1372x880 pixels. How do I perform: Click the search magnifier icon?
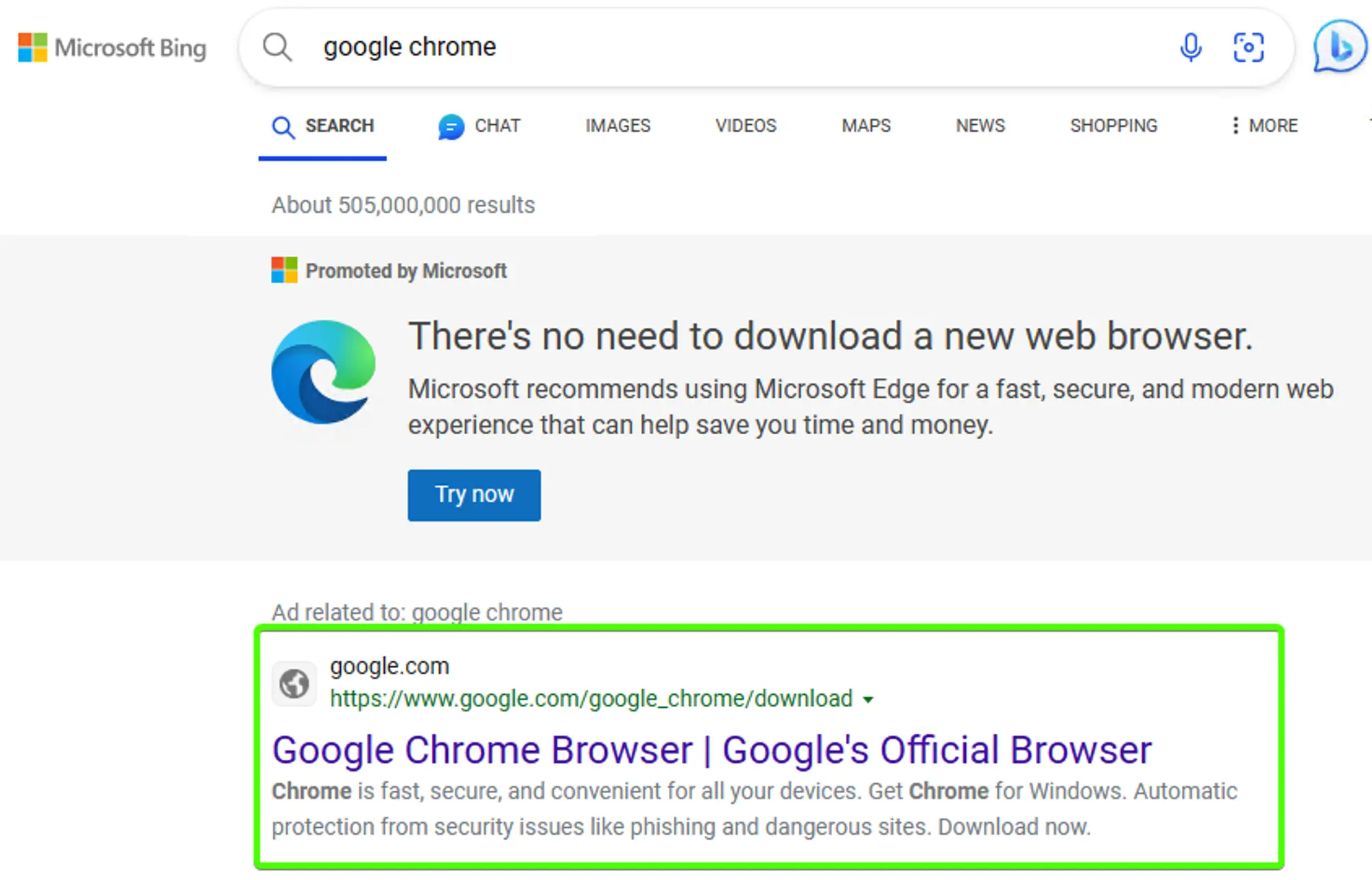click(x=277, y=47)
